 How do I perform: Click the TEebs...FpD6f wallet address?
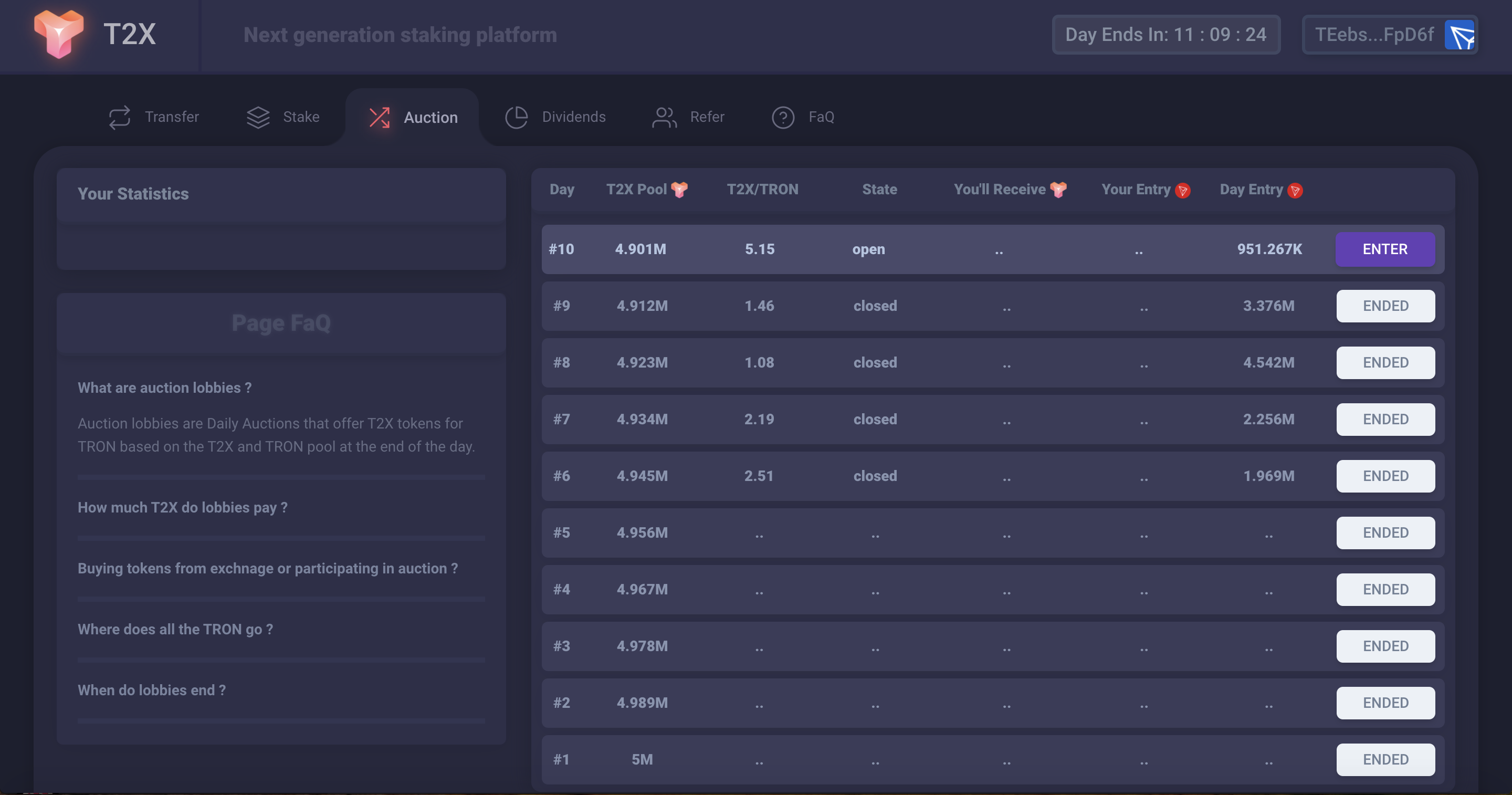click(x=1374, y=35)
